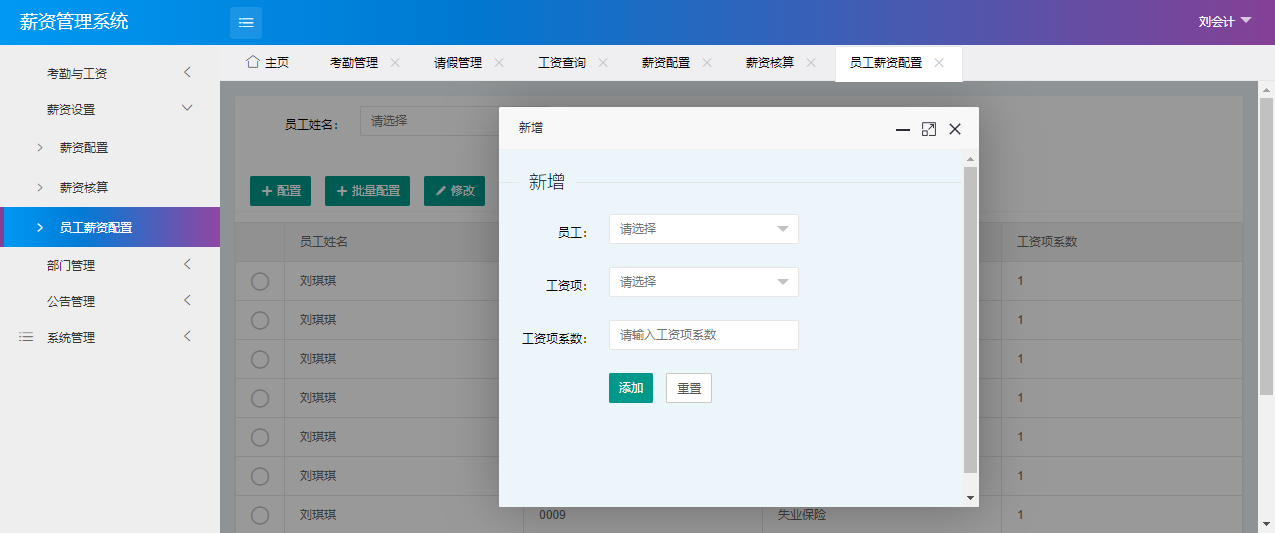Open the 刘会计 user dropdown menu
1275x533 pixels.
[1224, 21]
